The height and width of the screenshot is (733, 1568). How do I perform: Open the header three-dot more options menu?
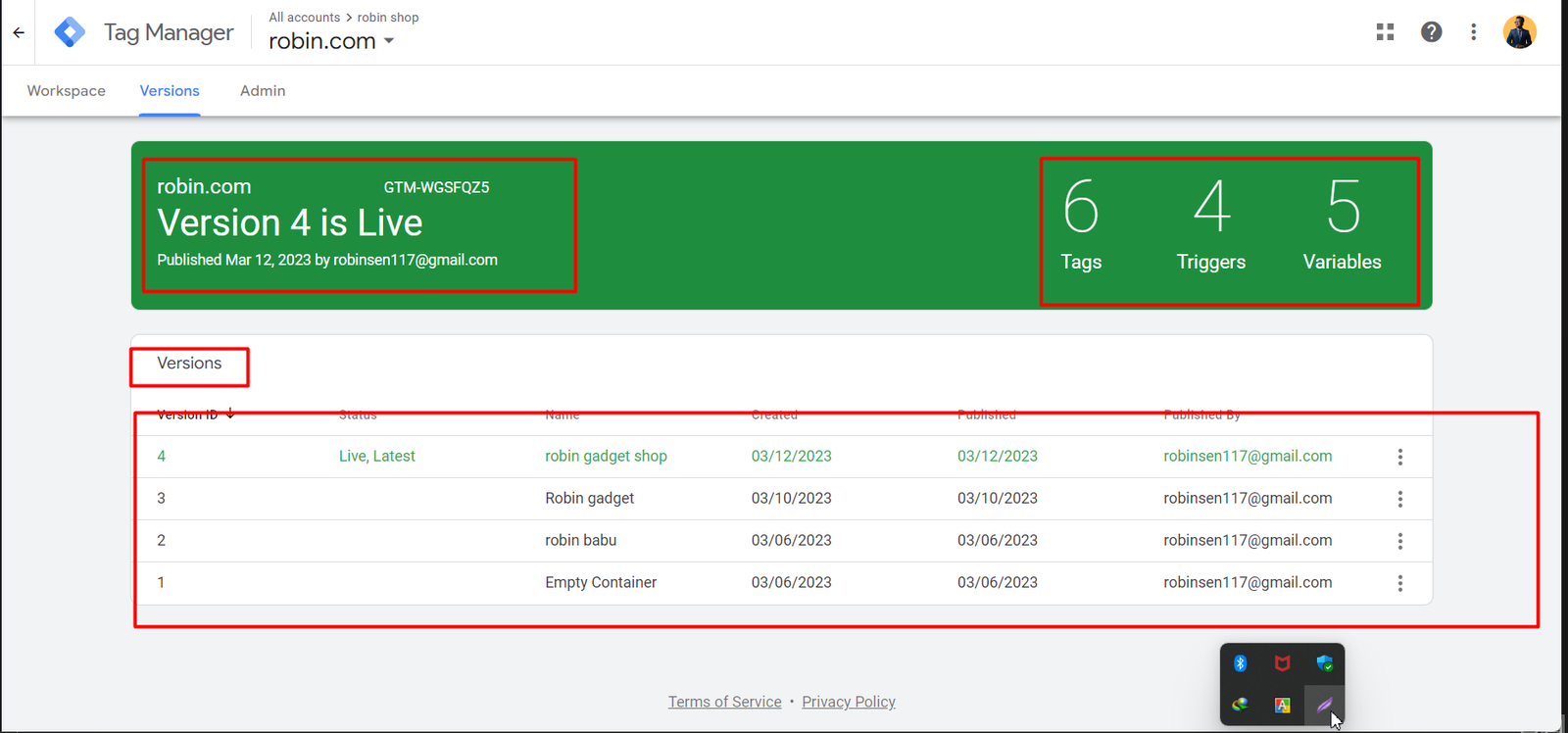point(1473,32)
